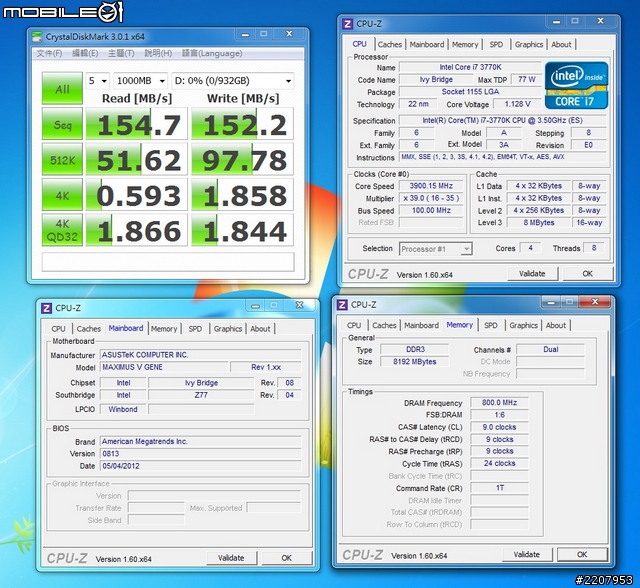Image resolution: width=640 pixels, height=588 pixels.
Task: Switch to Memory tab in CPU window
Action: tap(465, 44)
